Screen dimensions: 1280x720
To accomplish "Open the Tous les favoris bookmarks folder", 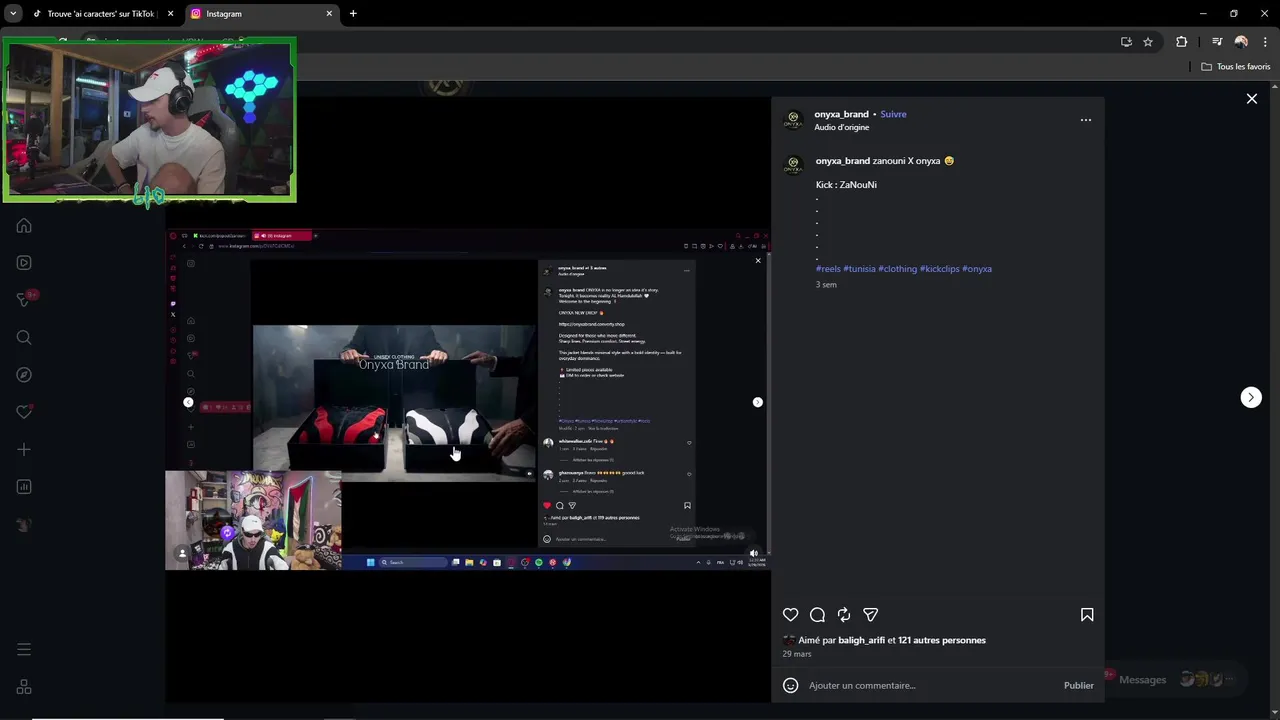I will 1235,67.
